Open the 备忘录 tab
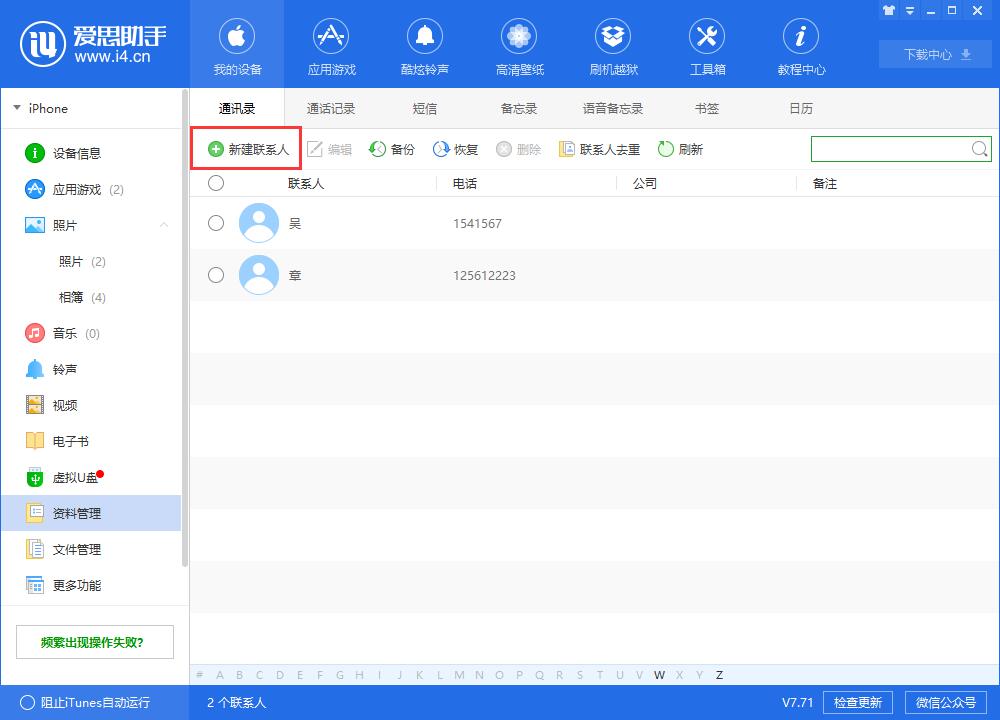 tap(517, 108)
